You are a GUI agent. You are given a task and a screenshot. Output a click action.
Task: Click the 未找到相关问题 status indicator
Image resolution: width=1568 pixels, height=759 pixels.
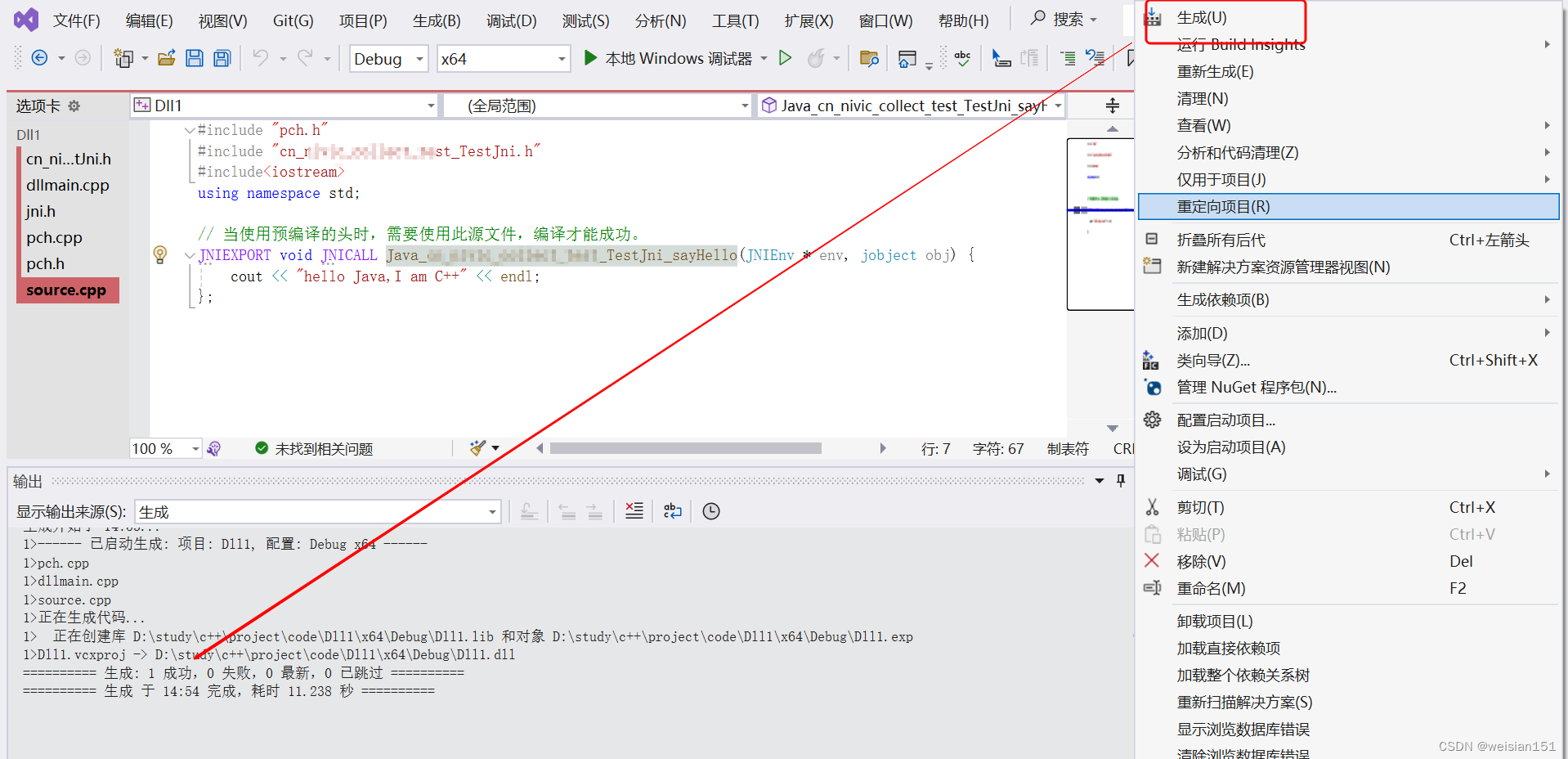tap(314, 448)
